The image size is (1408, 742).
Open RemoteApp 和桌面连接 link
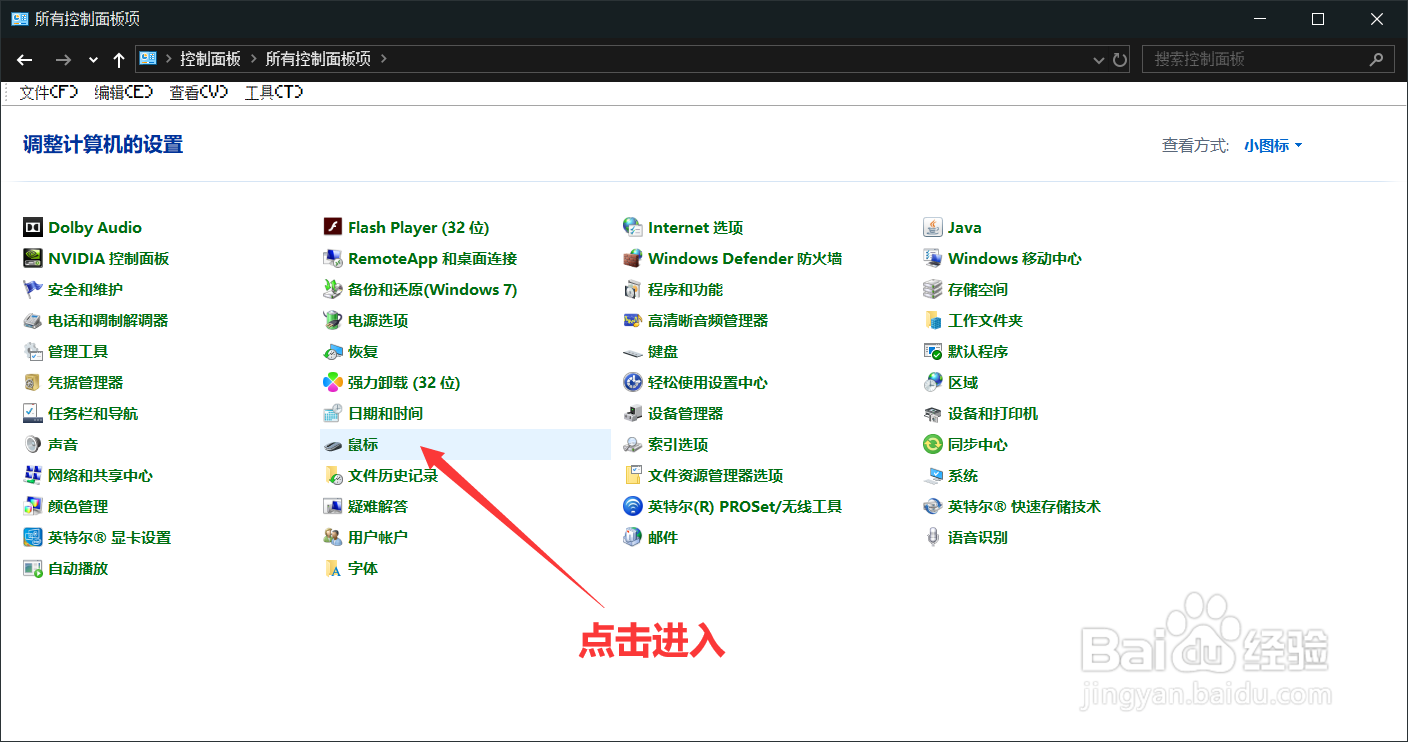pos(432,258)
